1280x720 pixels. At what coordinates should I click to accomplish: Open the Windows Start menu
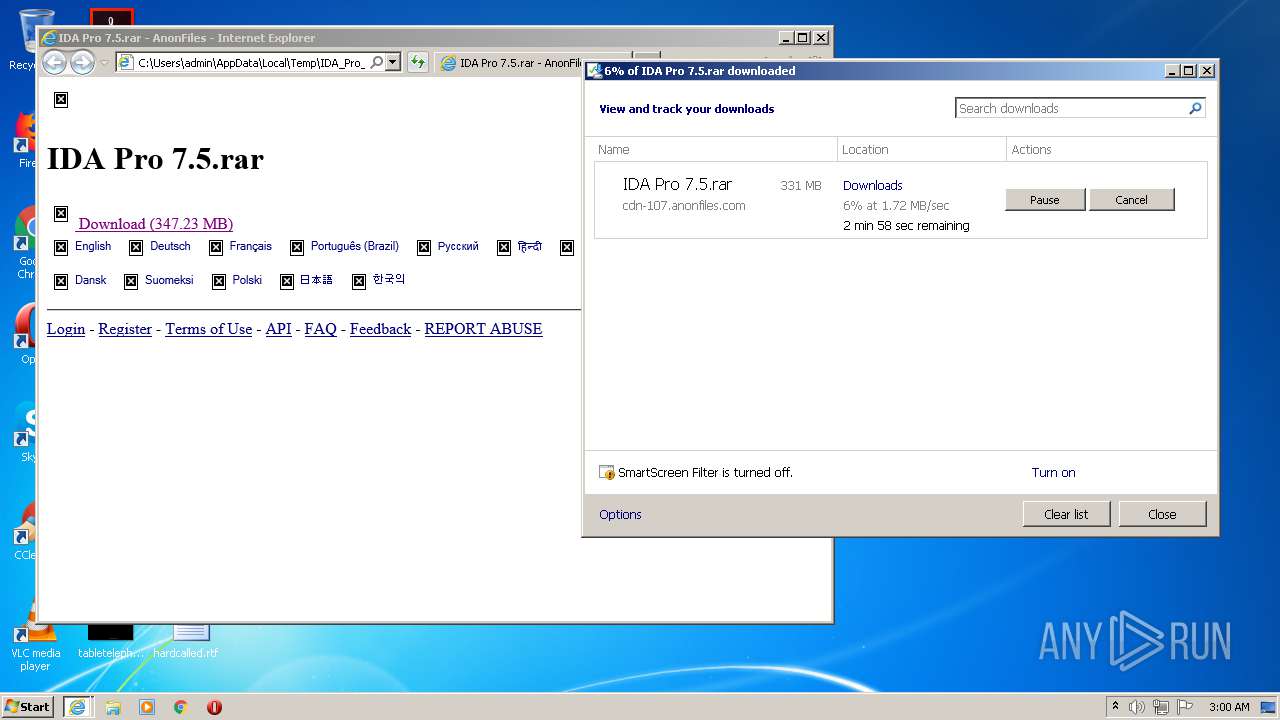tap(28, 706)
